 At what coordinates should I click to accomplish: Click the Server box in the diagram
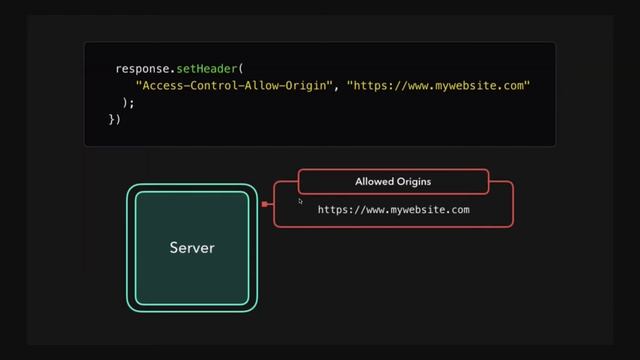pyautogui.click(x=192, y=248)
